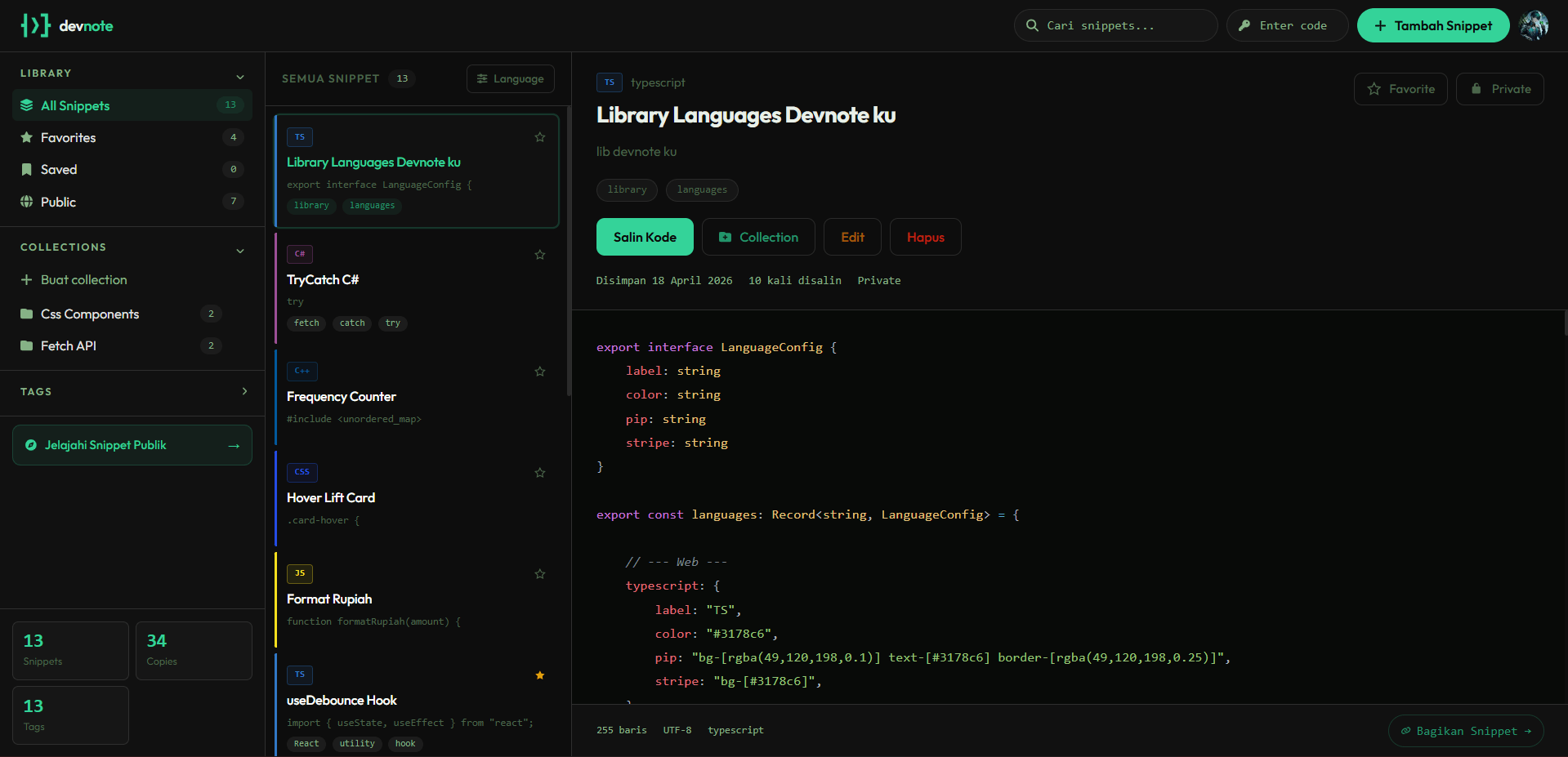Star the TryCatch C# snippet
This screenshot has height=757, width=1568.
coord(539,255)
